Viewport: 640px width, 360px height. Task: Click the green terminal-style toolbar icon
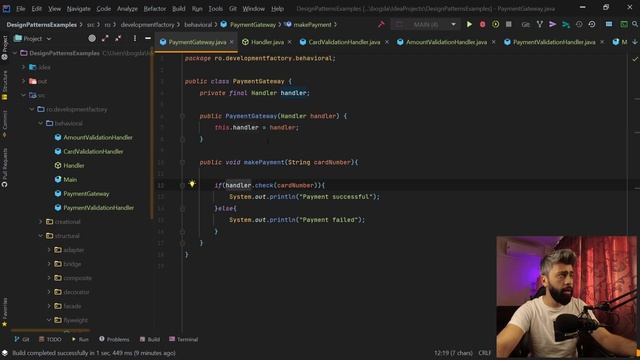[x=624, y=24]
